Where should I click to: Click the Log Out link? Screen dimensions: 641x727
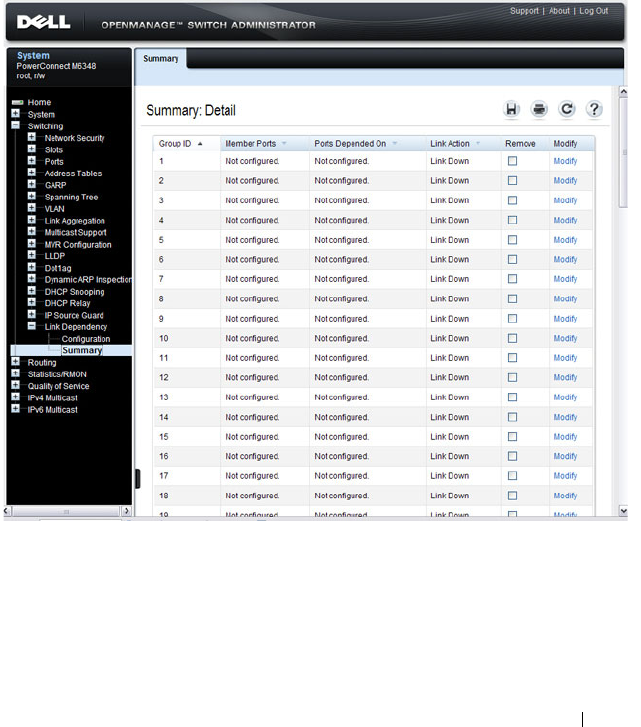[594, 11]
